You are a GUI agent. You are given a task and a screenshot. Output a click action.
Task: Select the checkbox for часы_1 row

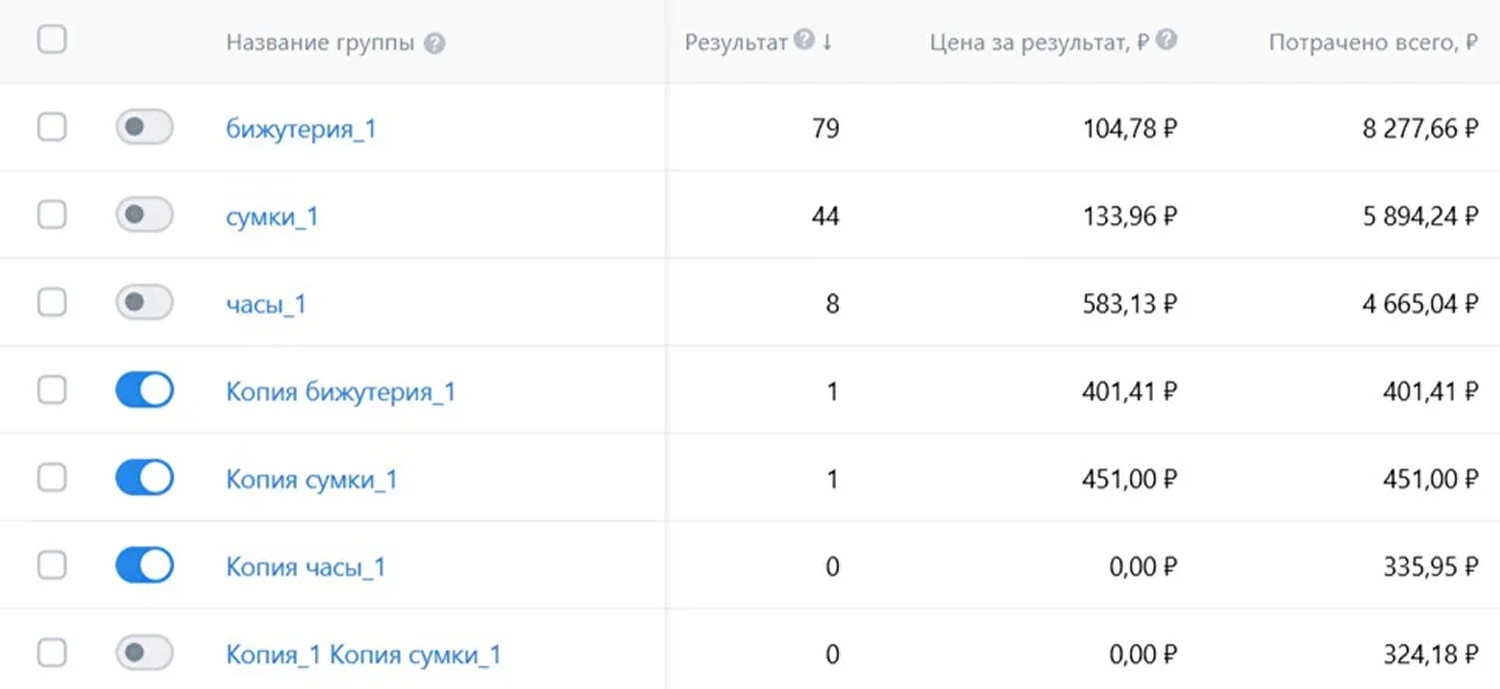point(52,303)
